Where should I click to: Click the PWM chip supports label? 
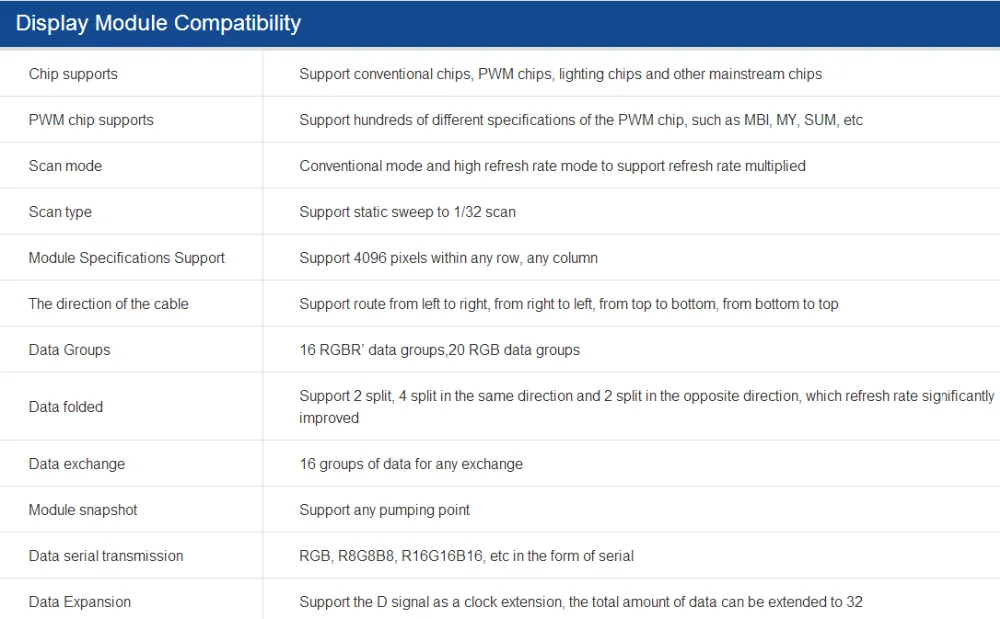[91, 120]
